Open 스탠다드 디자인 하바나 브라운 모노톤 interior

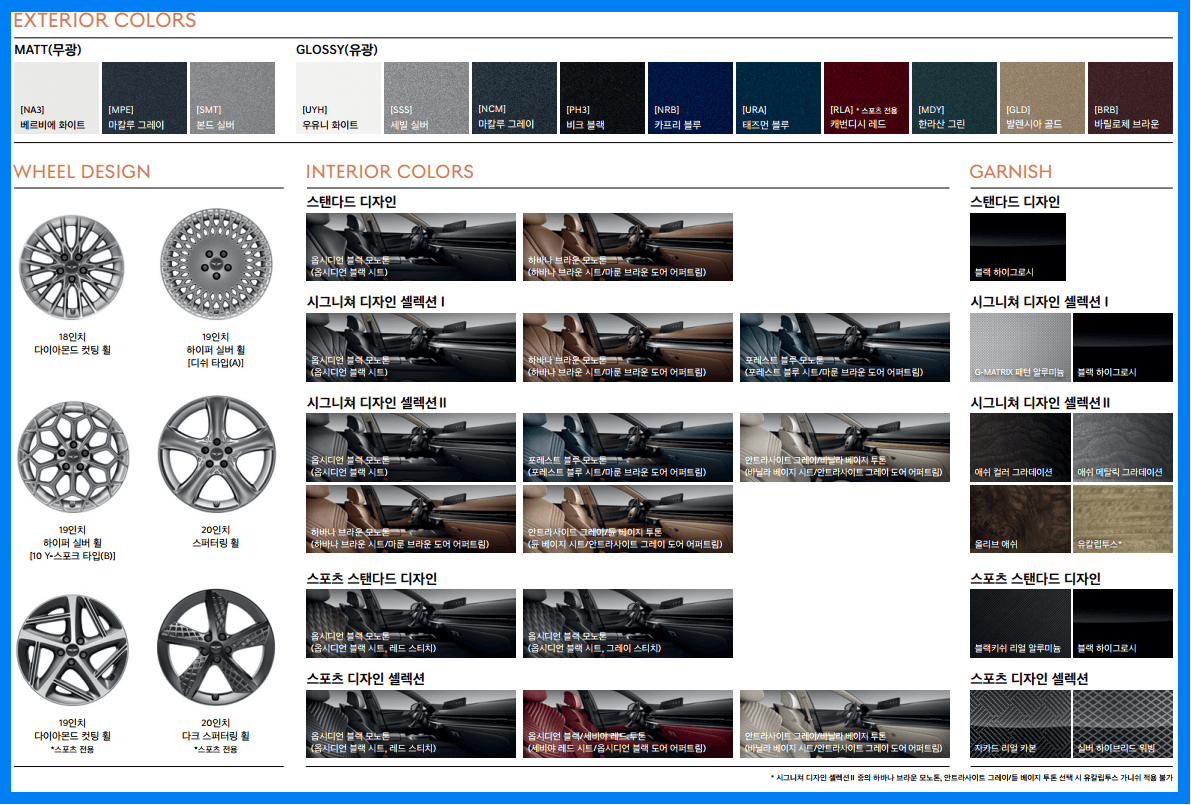click(x=628, y=247)
